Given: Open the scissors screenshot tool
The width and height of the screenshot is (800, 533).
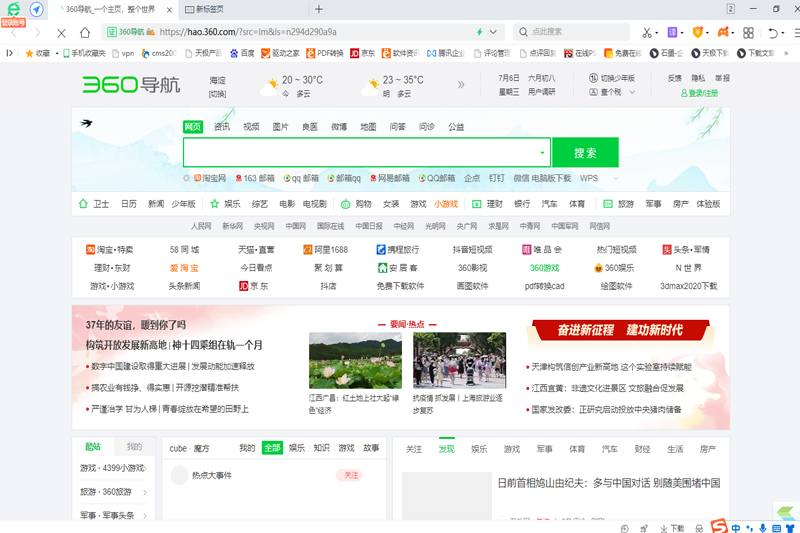Looking at the screenshot, I should click(x=648, y=32).
